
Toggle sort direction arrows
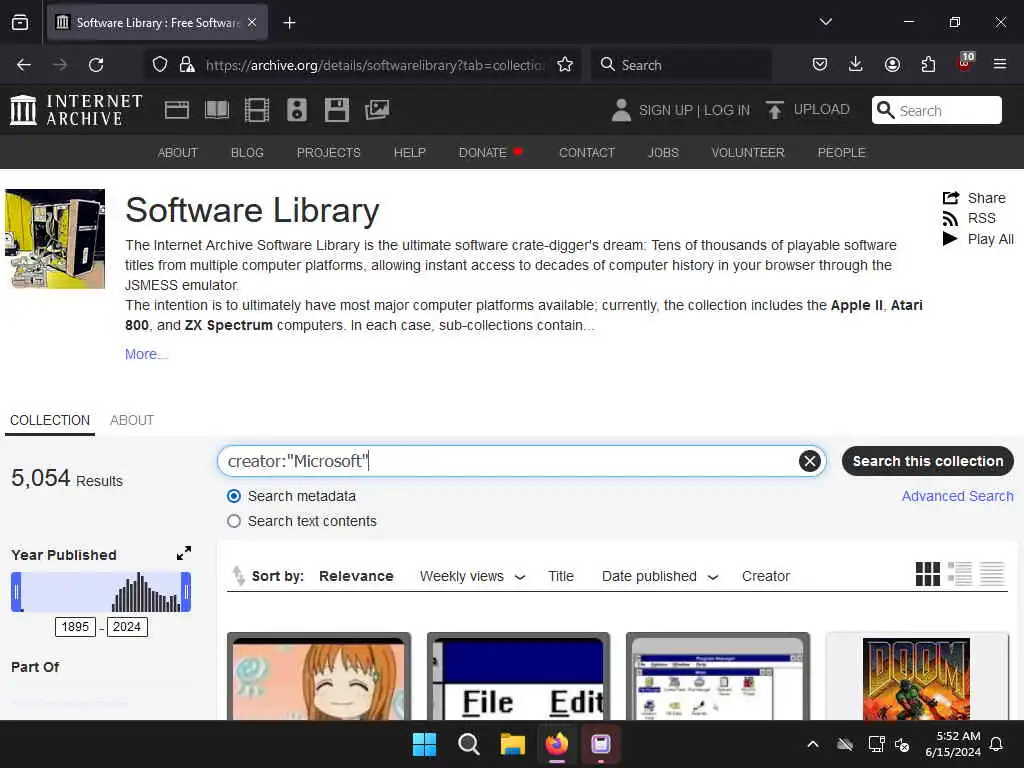coord(238,575)
